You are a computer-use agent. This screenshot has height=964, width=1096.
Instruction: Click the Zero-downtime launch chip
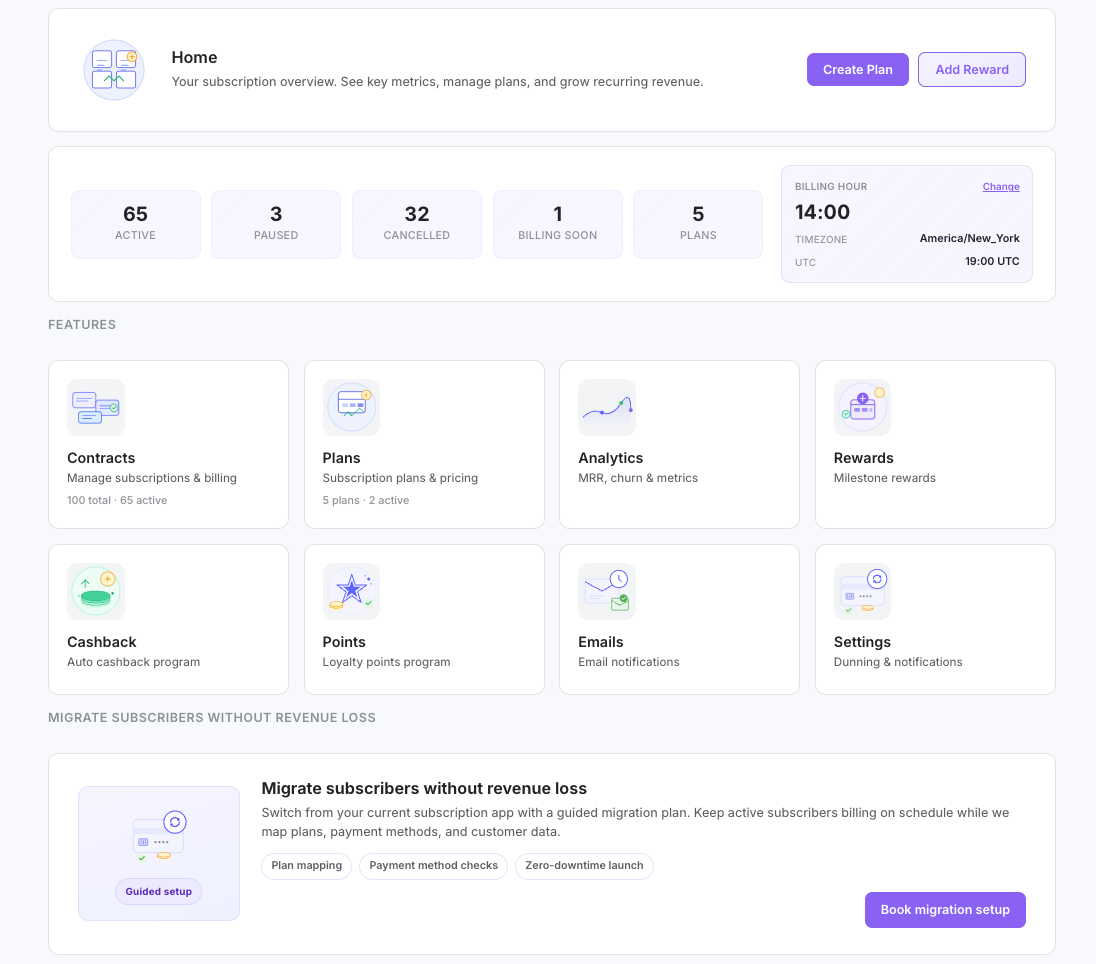pos(584,865)
